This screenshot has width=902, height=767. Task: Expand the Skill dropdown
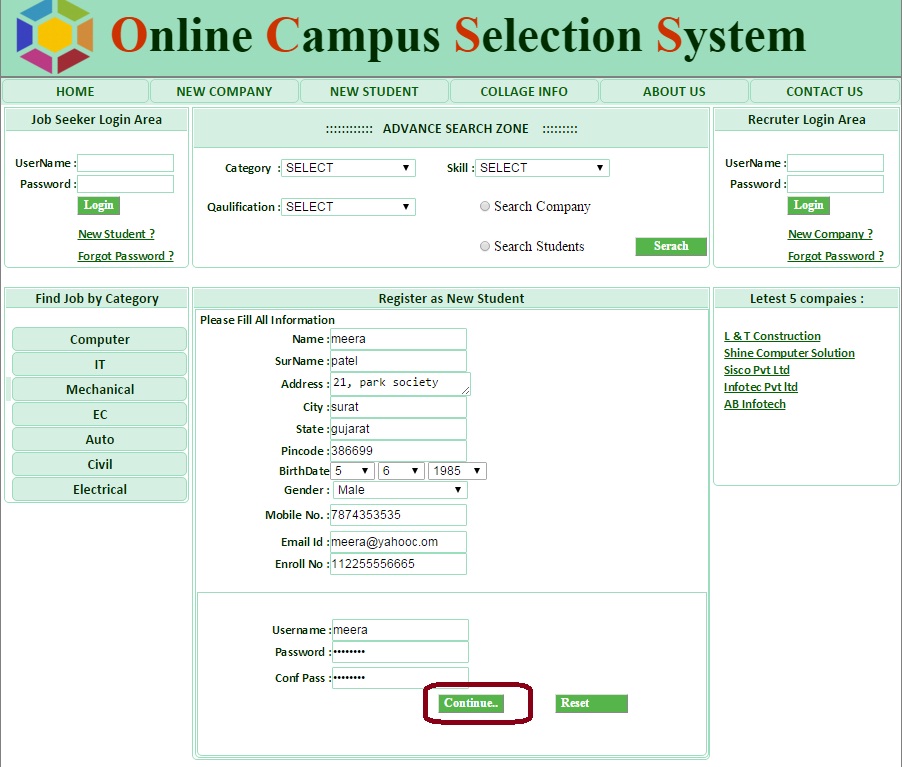click(542, 168)
